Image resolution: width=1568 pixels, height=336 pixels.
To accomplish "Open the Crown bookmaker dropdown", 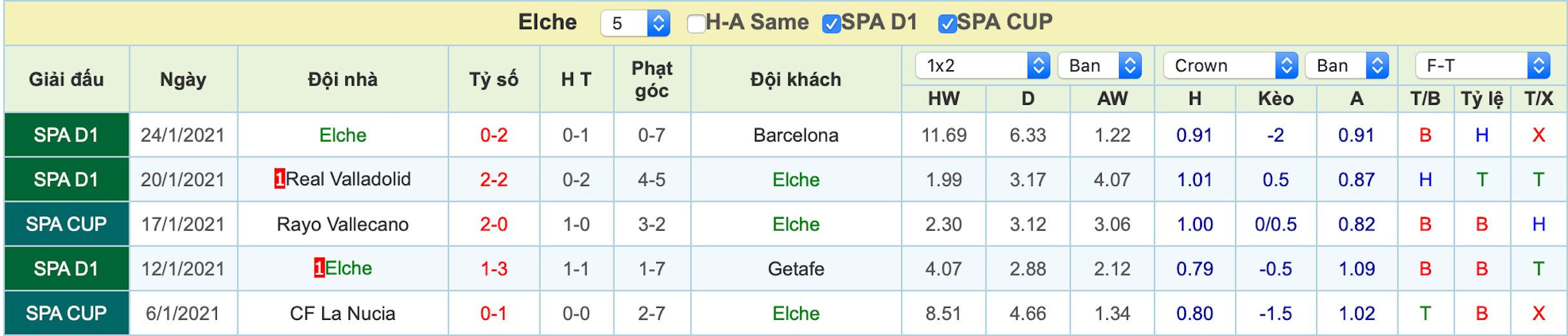I will click(x=1230, y=66).
